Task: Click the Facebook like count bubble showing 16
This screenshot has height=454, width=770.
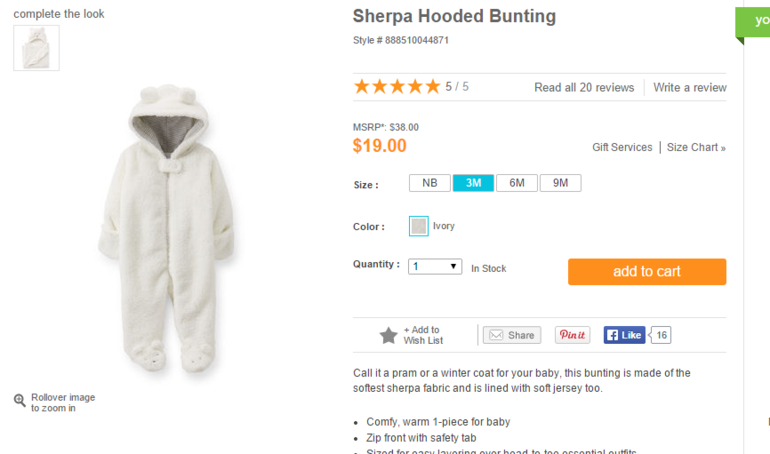Action: (660, 335)
